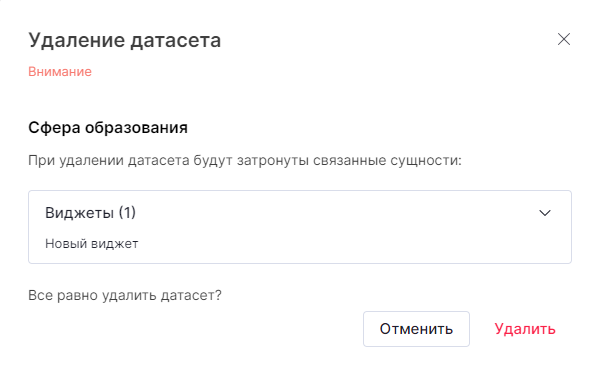Collapse the Виджеты list using chevron arrow
Screen dimensions: 594x371
[x=545, y=213]
